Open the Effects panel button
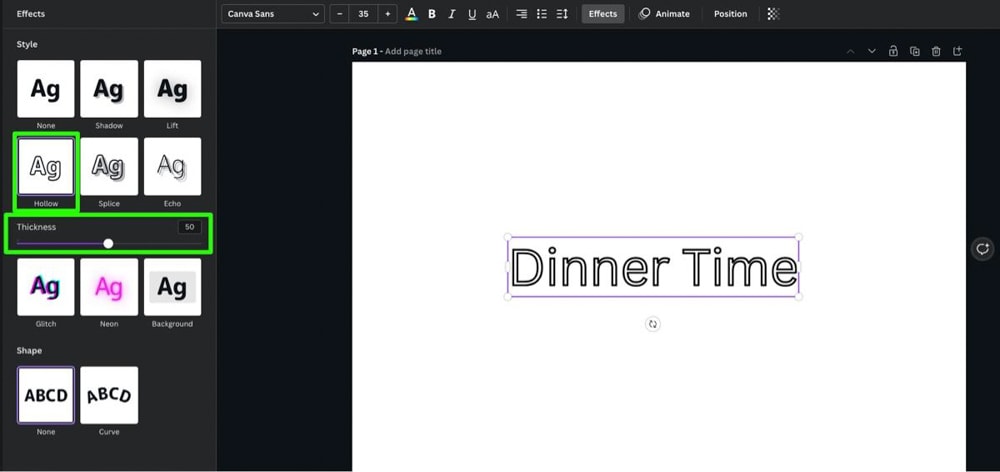 point(603,13)
